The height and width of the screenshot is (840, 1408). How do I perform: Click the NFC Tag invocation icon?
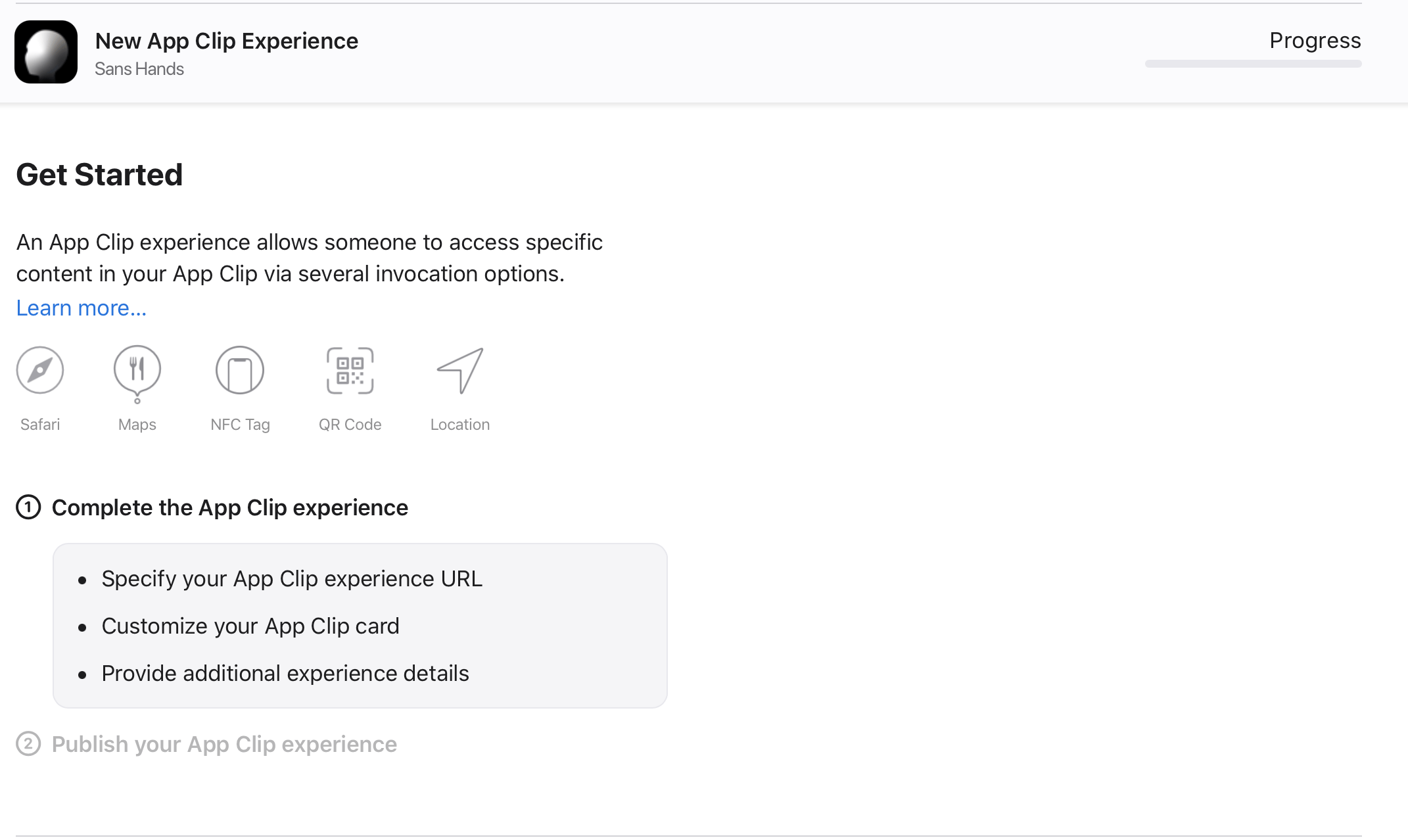pos(240,369)
